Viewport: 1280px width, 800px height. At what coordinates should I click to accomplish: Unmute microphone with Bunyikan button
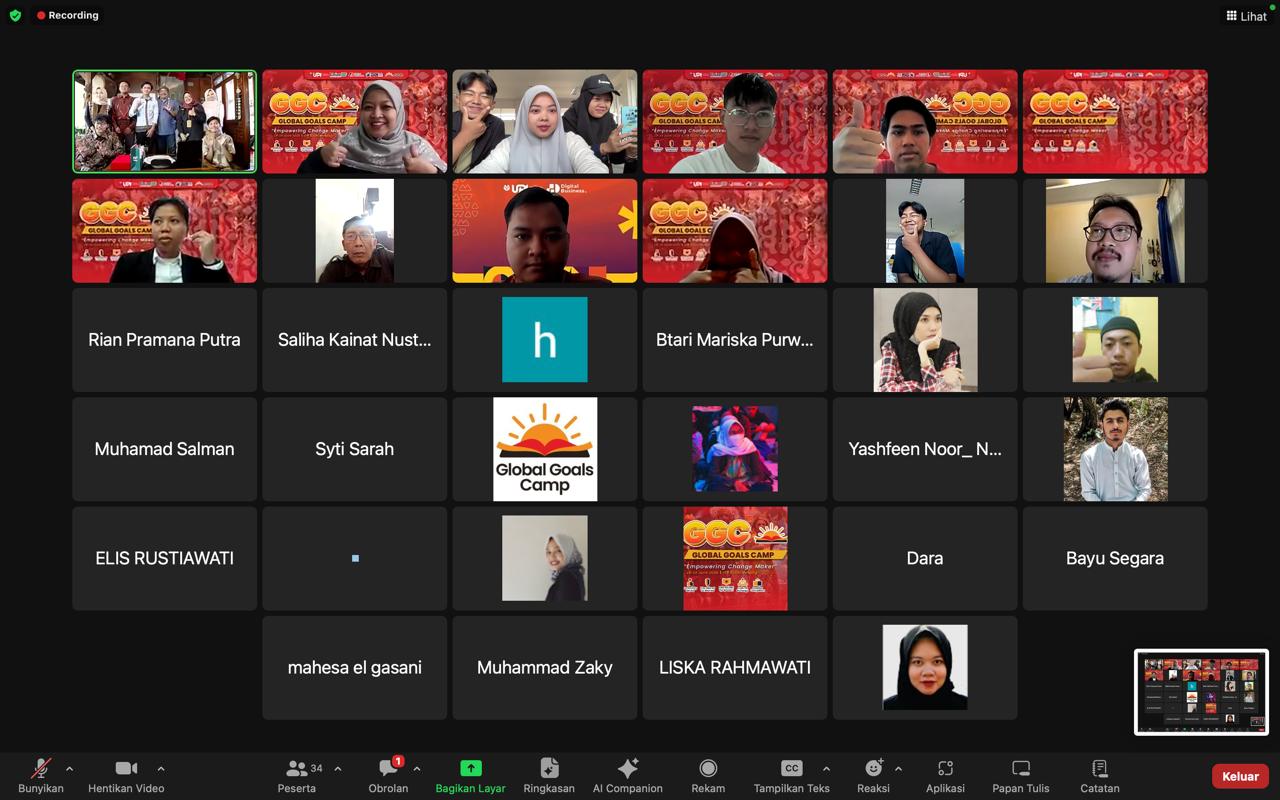[41, 775]
